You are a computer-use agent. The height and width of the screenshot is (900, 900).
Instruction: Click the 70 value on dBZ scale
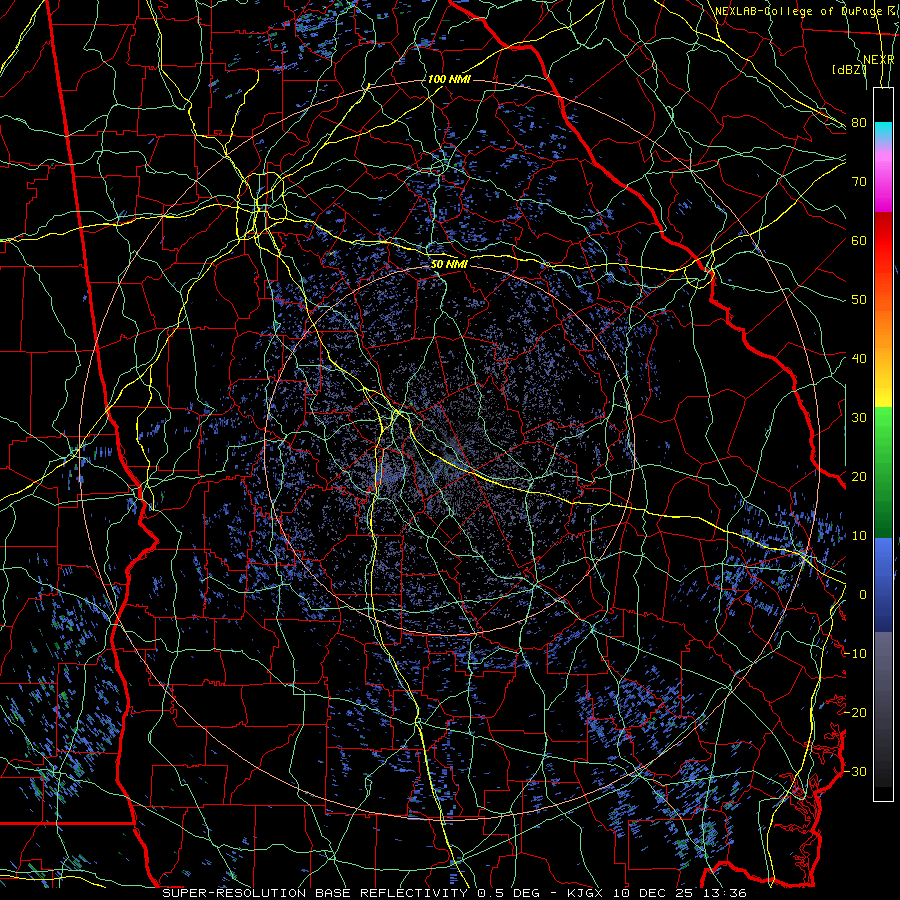(x=859, y=182)
